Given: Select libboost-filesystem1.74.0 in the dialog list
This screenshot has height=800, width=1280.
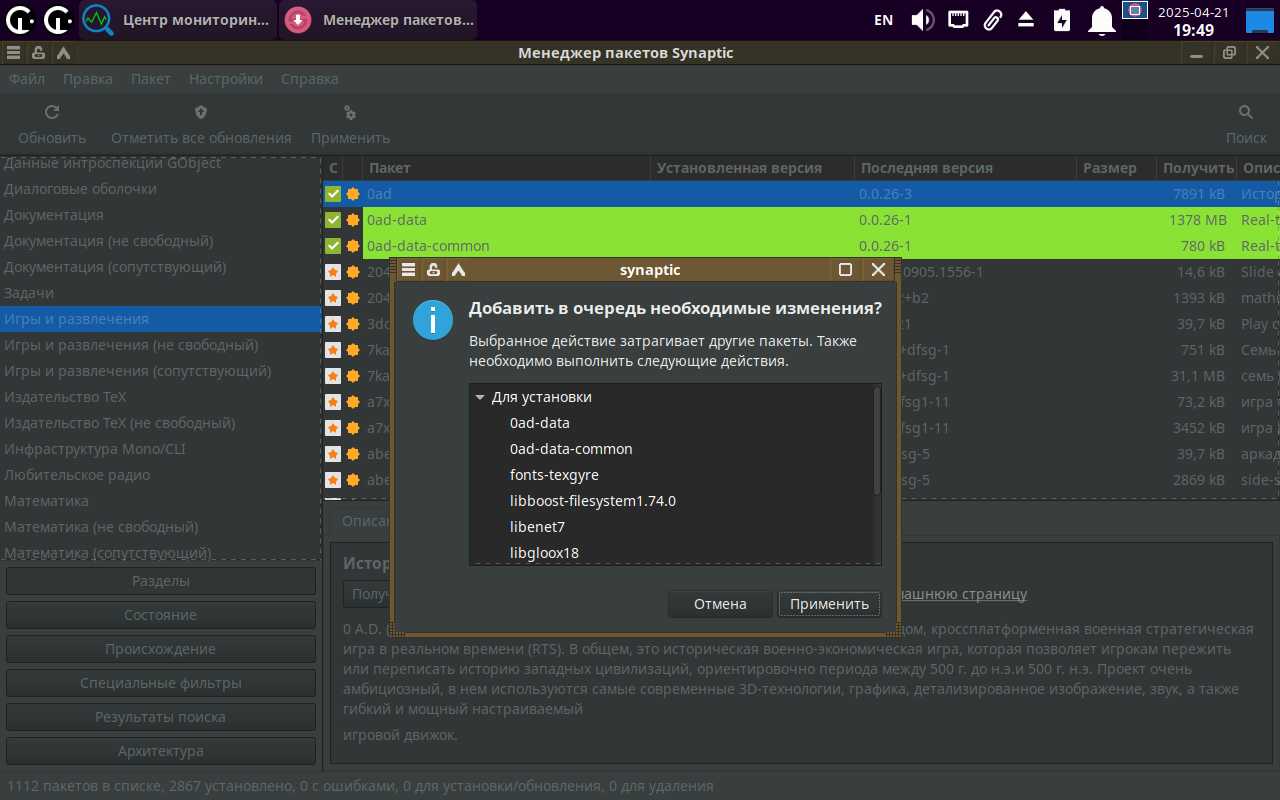Looking at the screenshot, I should click(593, 501).
